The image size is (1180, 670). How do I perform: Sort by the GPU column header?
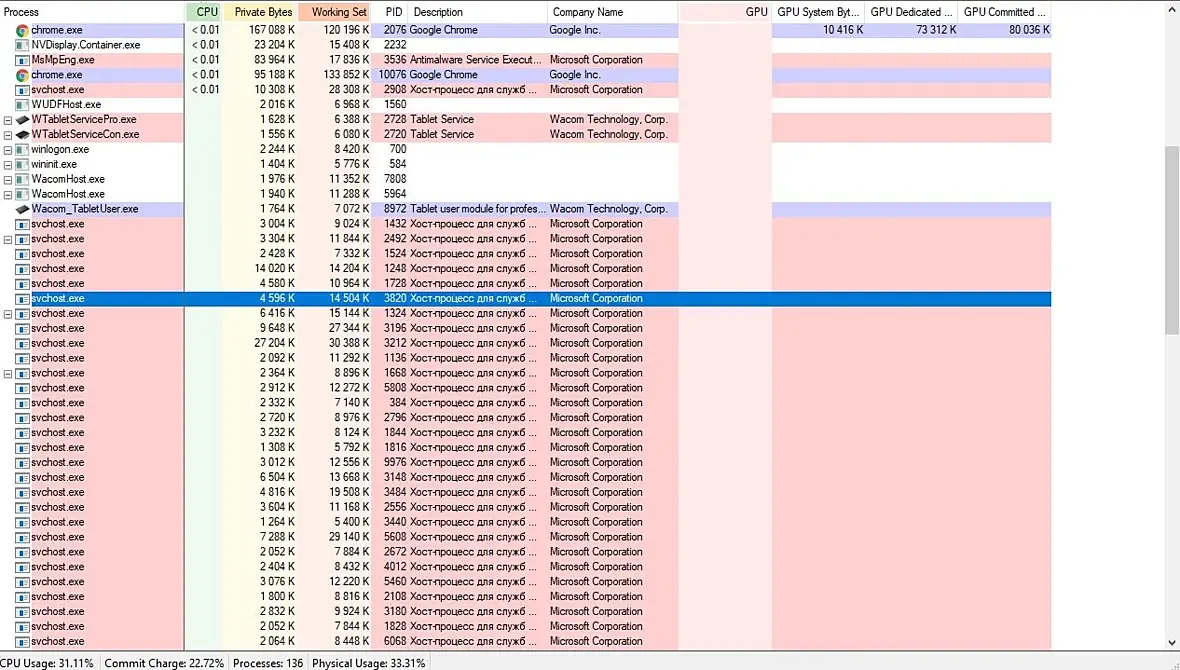[725, 12]
